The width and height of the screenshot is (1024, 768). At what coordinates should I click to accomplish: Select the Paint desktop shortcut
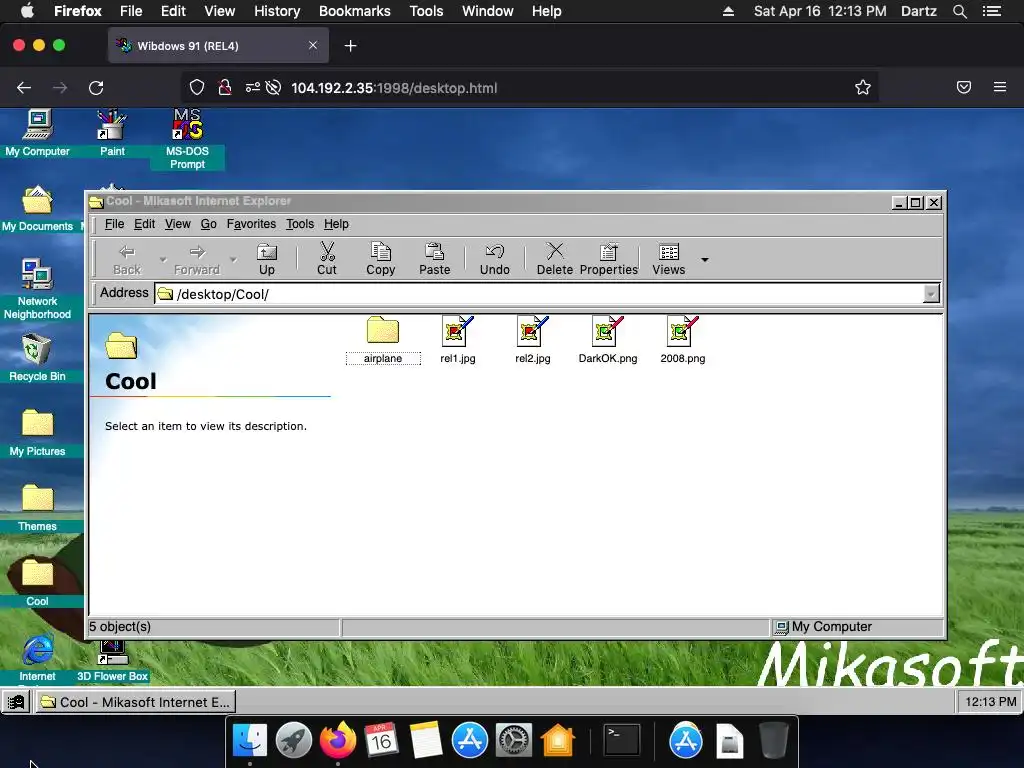click(x=112, y=133)
